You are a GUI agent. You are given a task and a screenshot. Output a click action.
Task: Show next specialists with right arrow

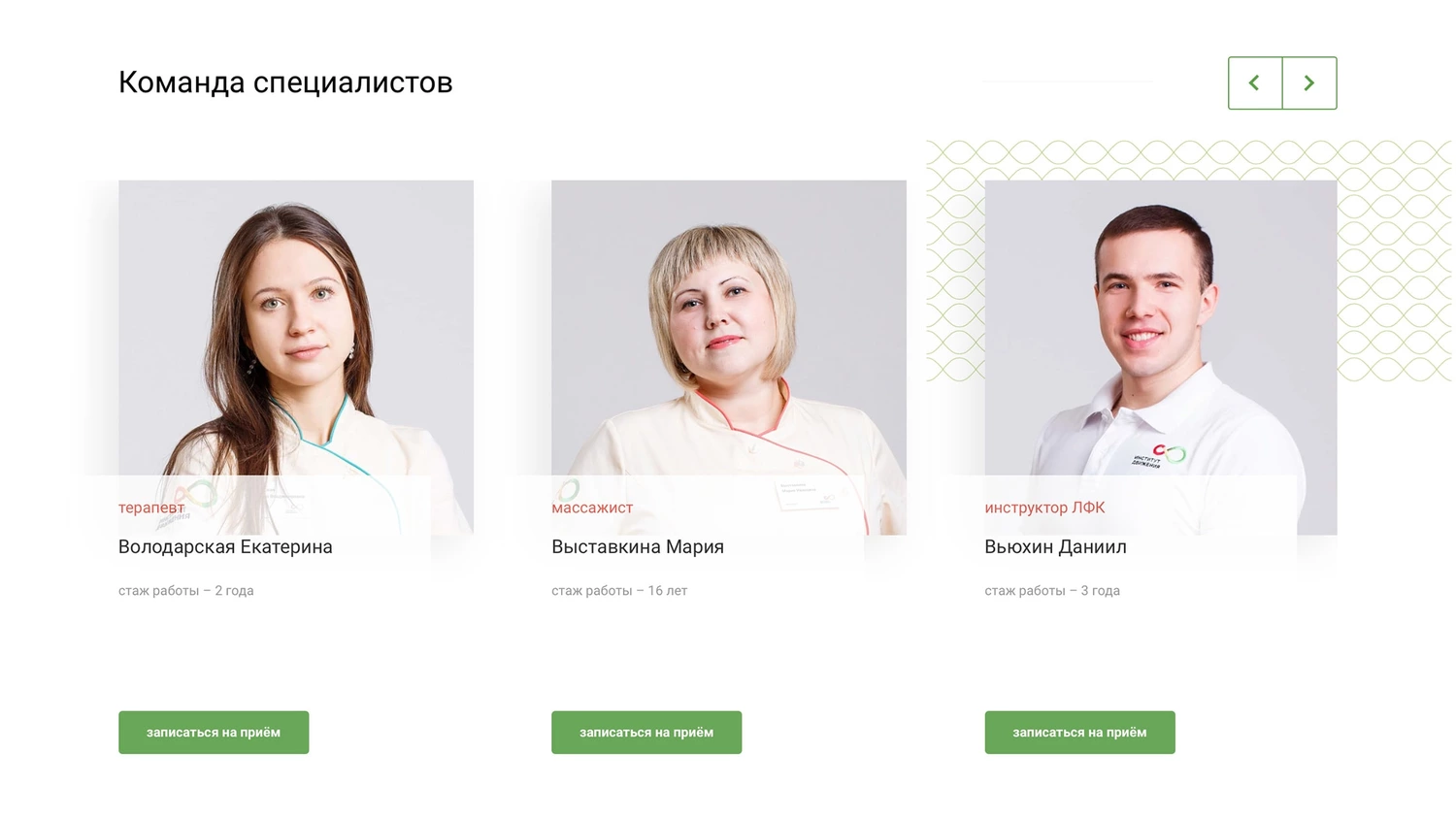click(1309, 83)
